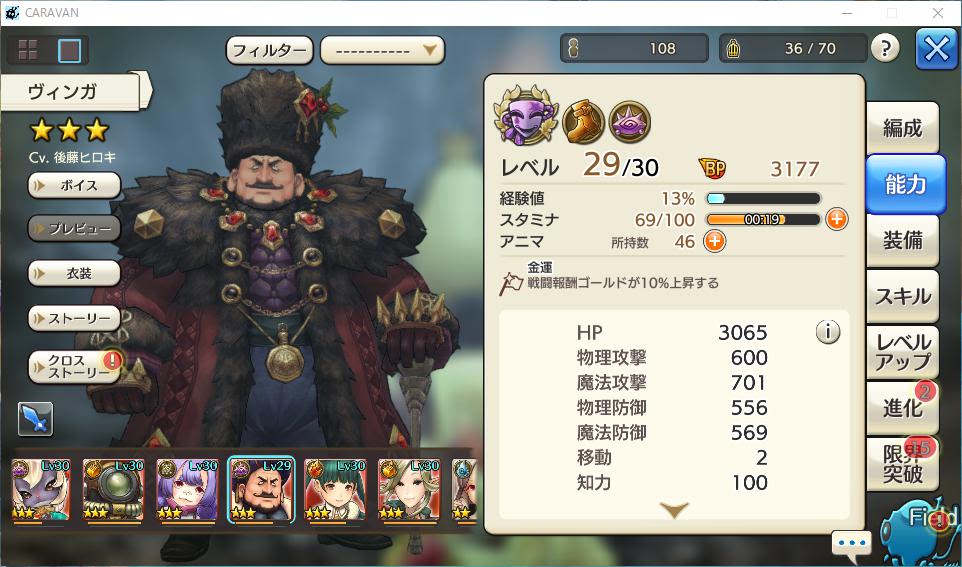Click the golden boot skill icon

583,122
